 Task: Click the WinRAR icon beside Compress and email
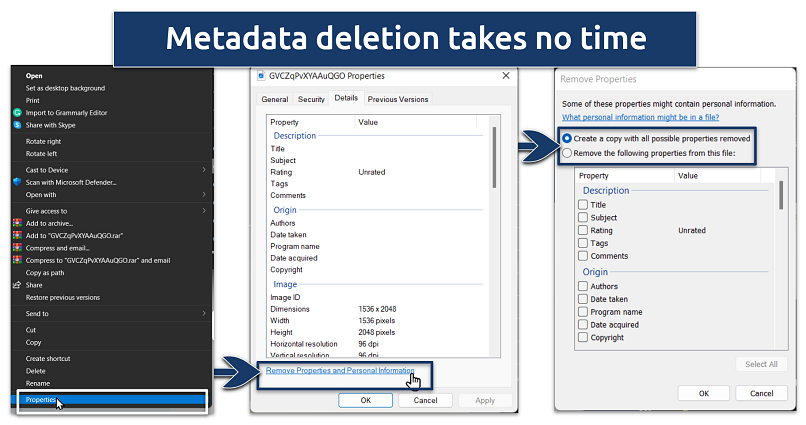coord(17,247)
